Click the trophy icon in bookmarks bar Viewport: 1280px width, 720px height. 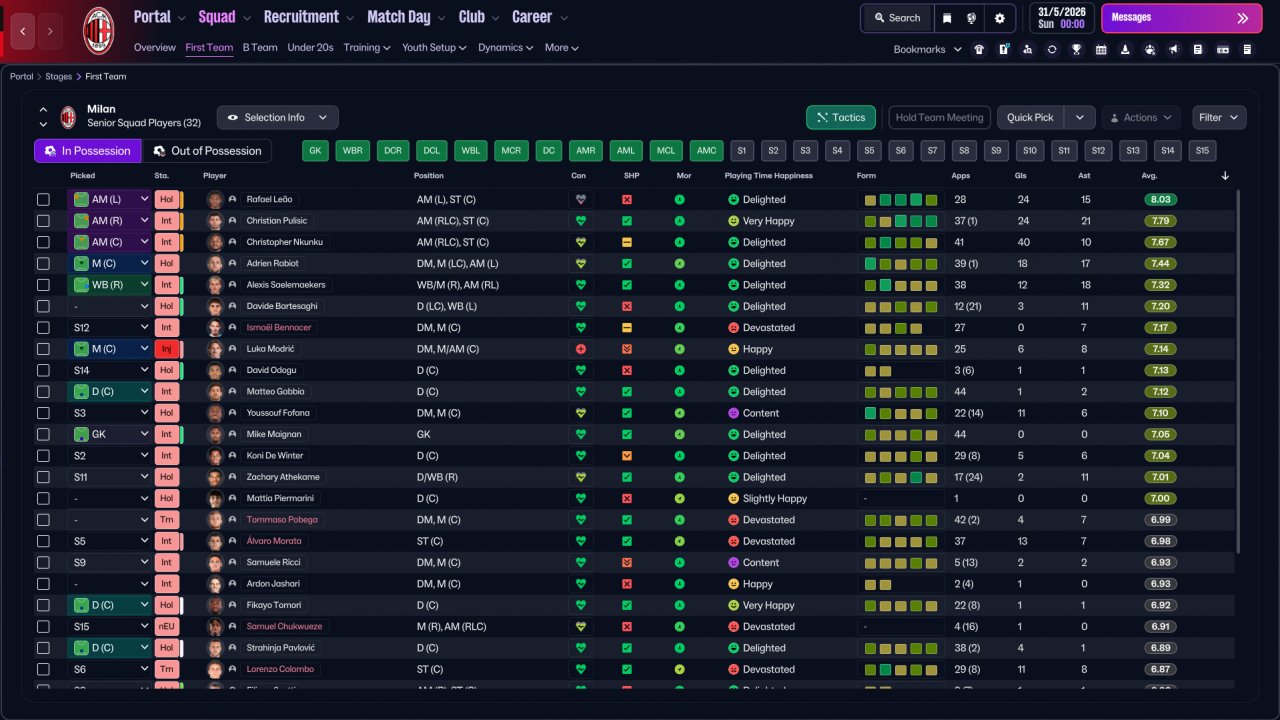pyautogui.click(x=1076, y=49)
